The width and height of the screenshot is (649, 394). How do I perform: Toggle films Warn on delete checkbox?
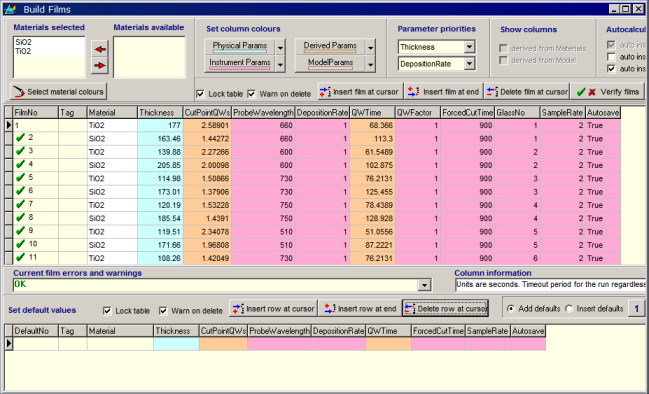click(x=252, y=94)
